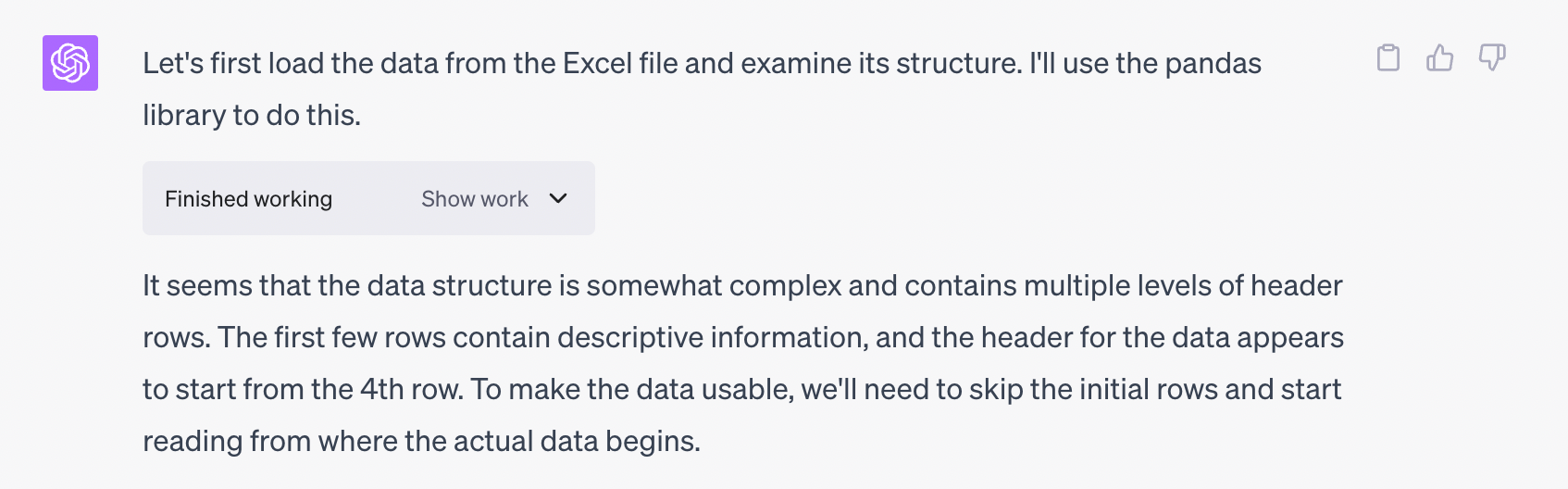
Task: Click the "Show work" label
Action: click(x=474, y=199)
